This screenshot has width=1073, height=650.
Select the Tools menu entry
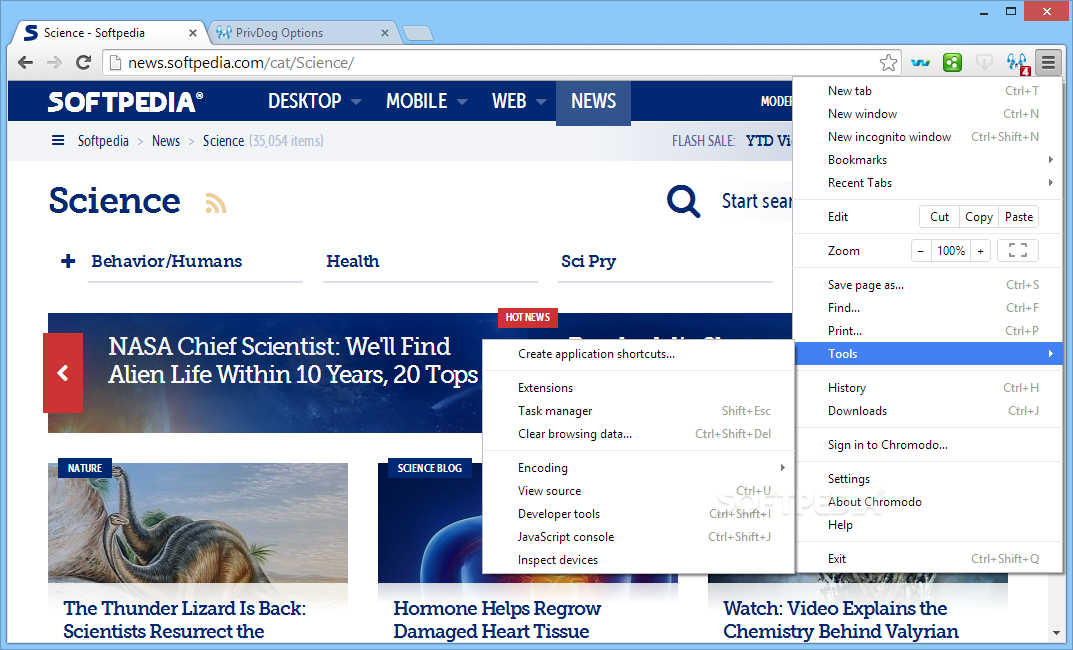tap(927, 354)
